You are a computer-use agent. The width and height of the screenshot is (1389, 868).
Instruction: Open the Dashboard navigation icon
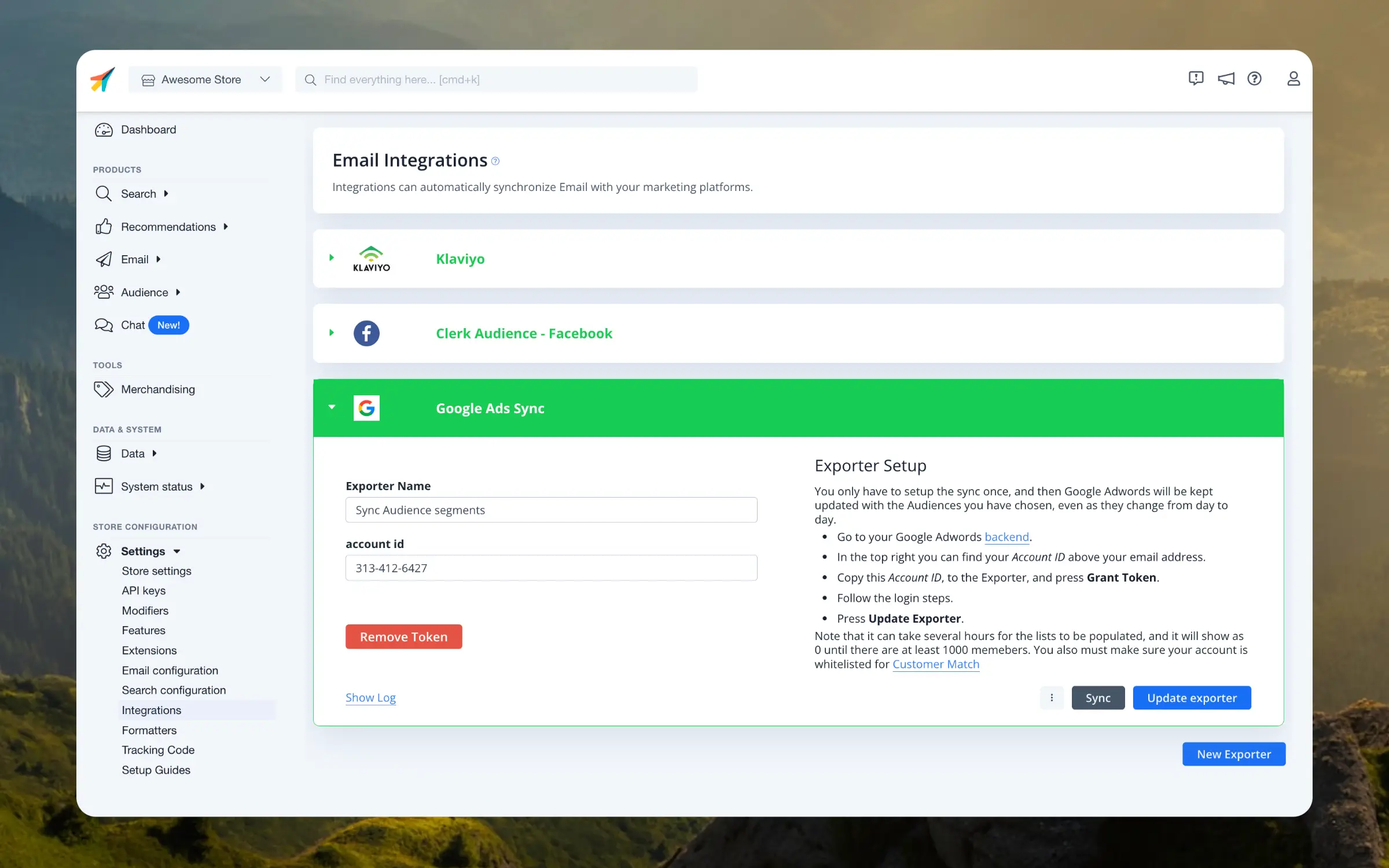coord(103,129)
